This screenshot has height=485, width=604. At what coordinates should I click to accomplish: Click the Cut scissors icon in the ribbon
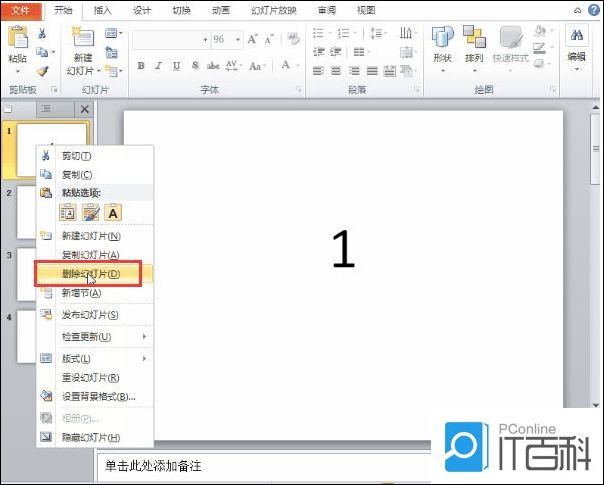coord(42,34)
